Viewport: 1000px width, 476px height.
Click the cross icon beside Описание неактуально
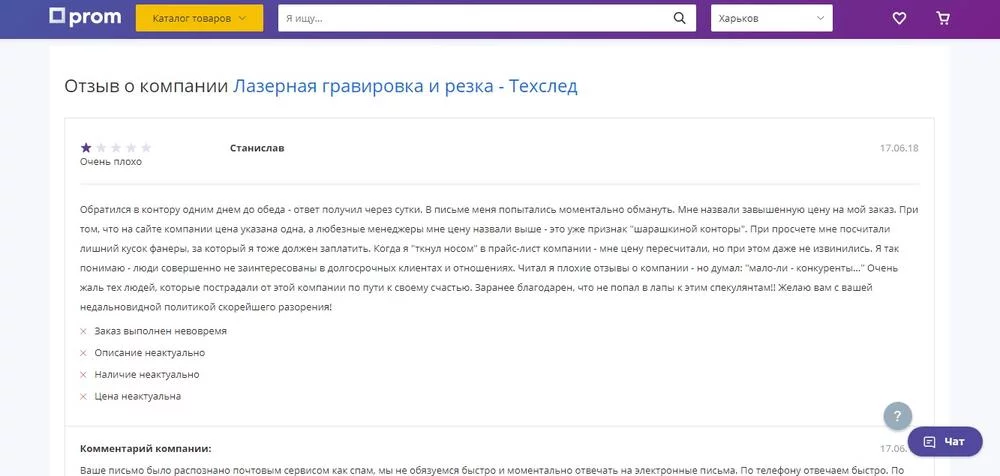(83, 353)
